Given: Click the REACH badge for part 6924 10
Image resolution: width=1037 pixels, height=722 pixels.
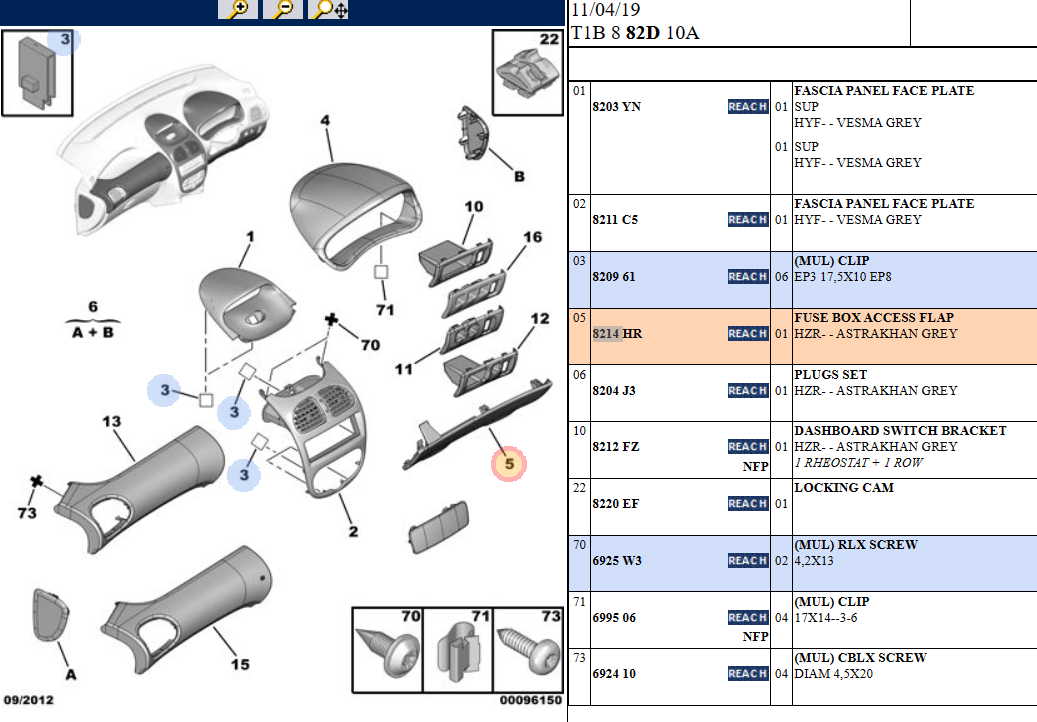Looking at the screenshot, I should pyautogui.click(x=748, y=673).
